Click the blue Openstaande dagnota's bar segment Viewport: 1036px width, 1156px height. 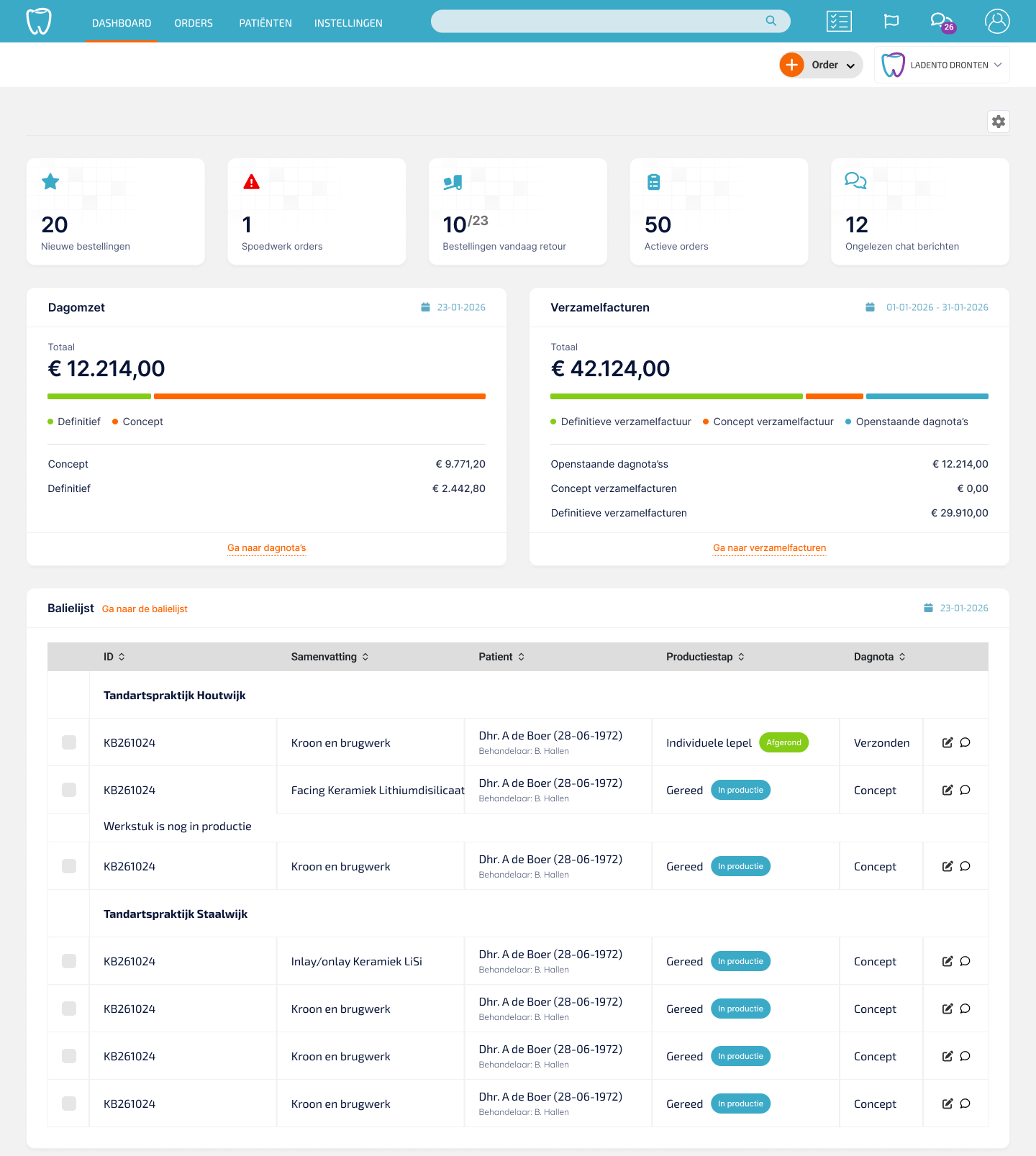pyautogui.click(x=927, y=396)
